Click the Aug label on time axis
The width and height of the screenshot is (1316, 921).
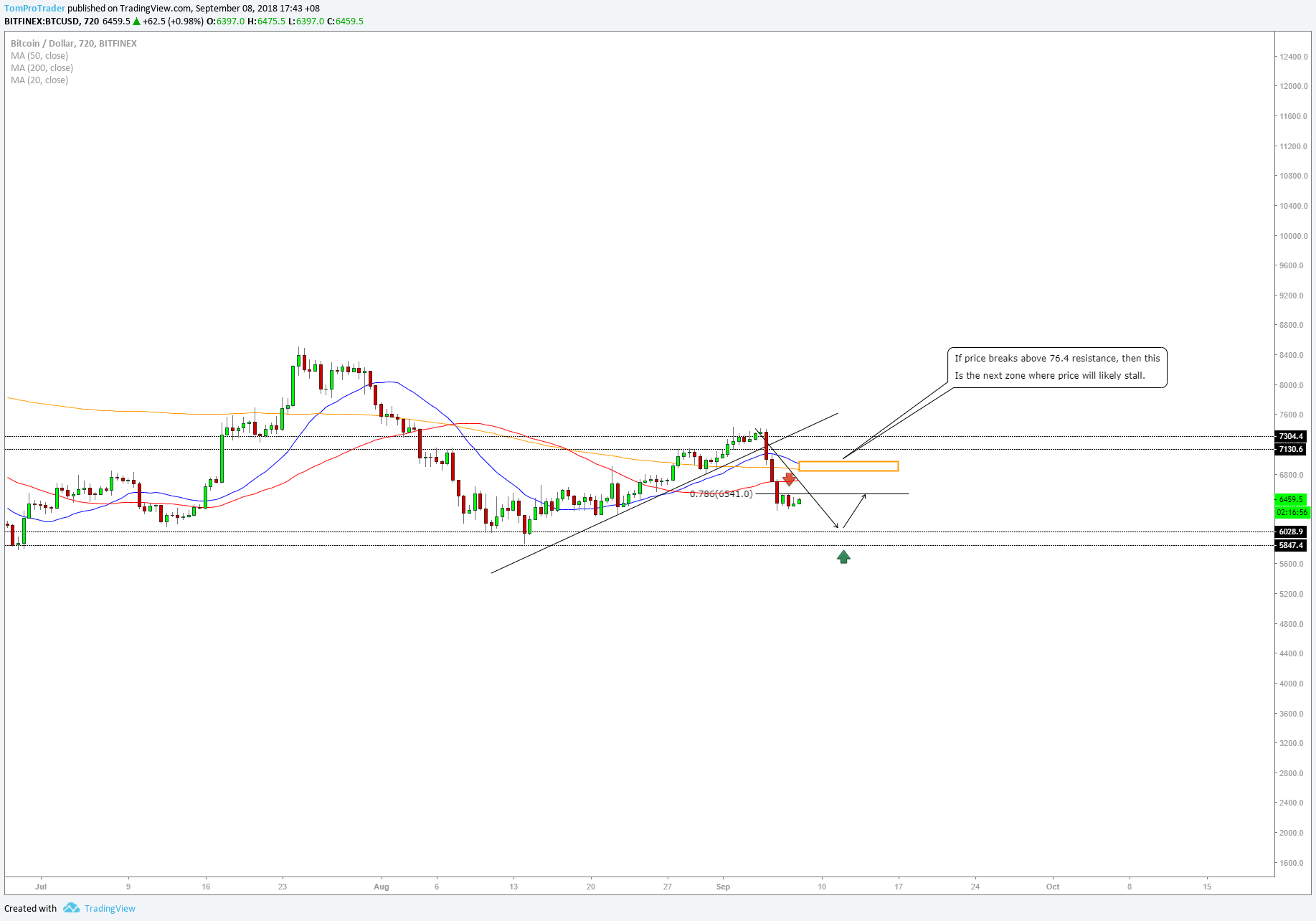point(382,887)
